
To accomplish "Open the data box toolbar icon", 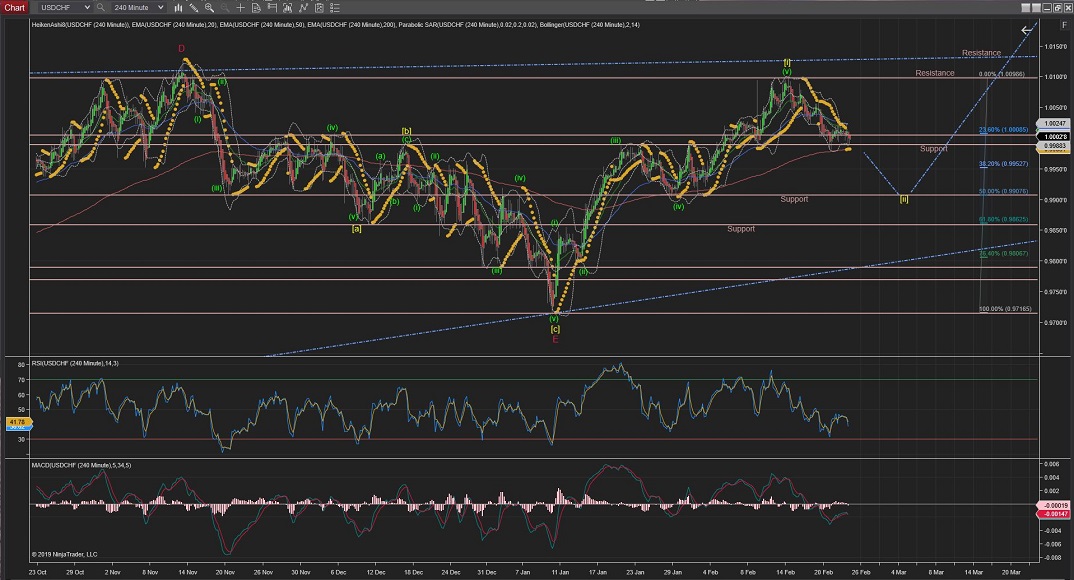I will 272,8.
